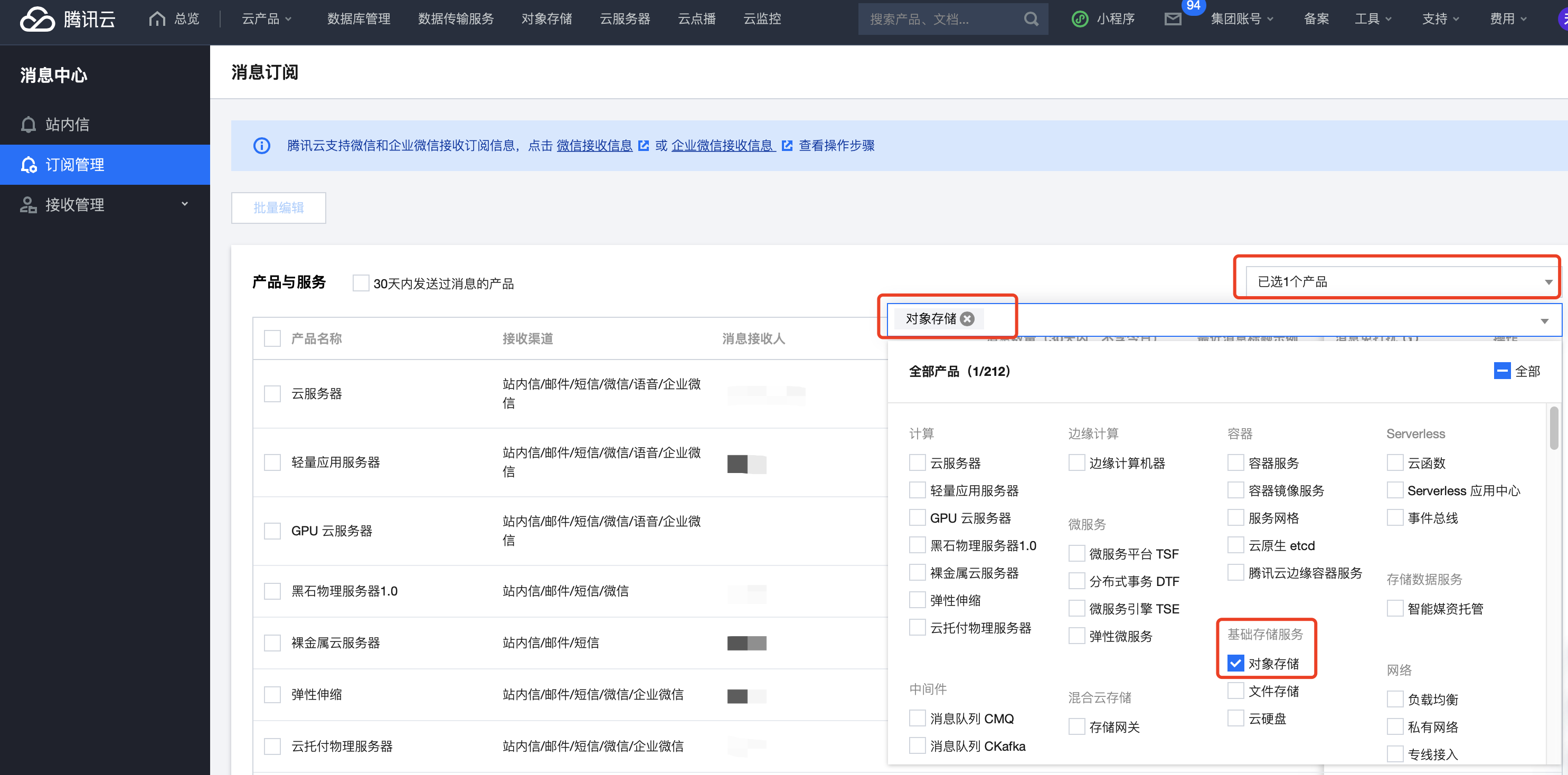Check 存储网关 under 混合云存储

(1076, 726)
